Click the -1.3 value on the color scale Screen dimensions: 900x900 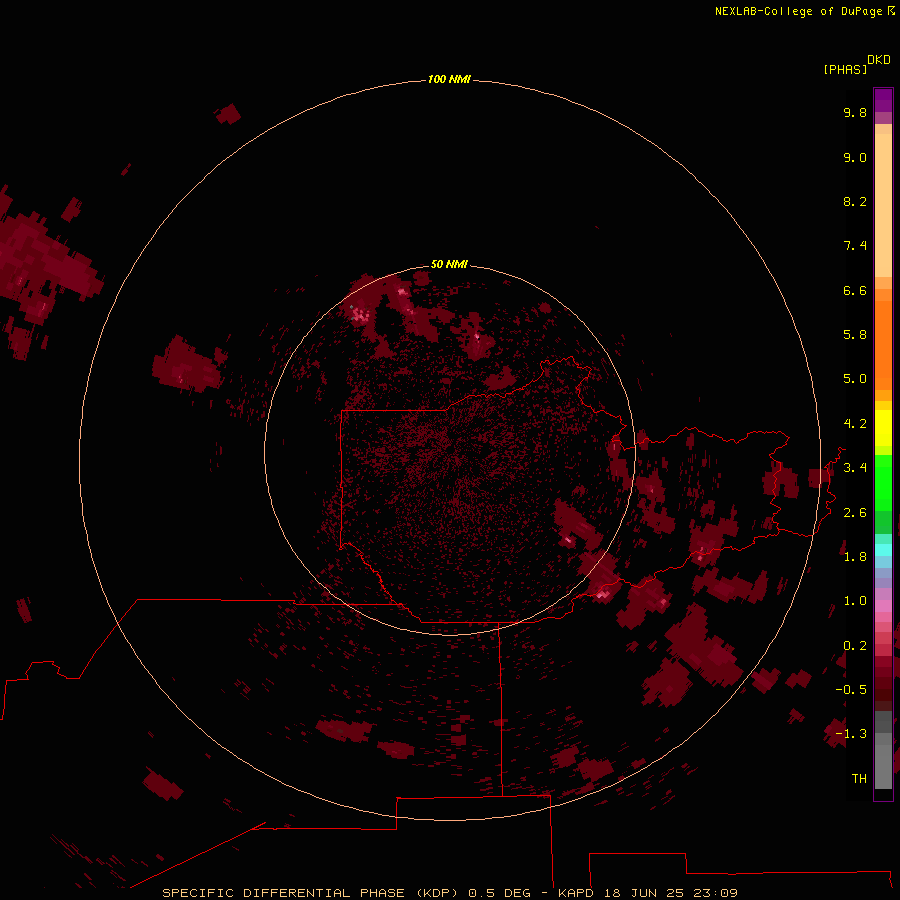pos(851,734)
